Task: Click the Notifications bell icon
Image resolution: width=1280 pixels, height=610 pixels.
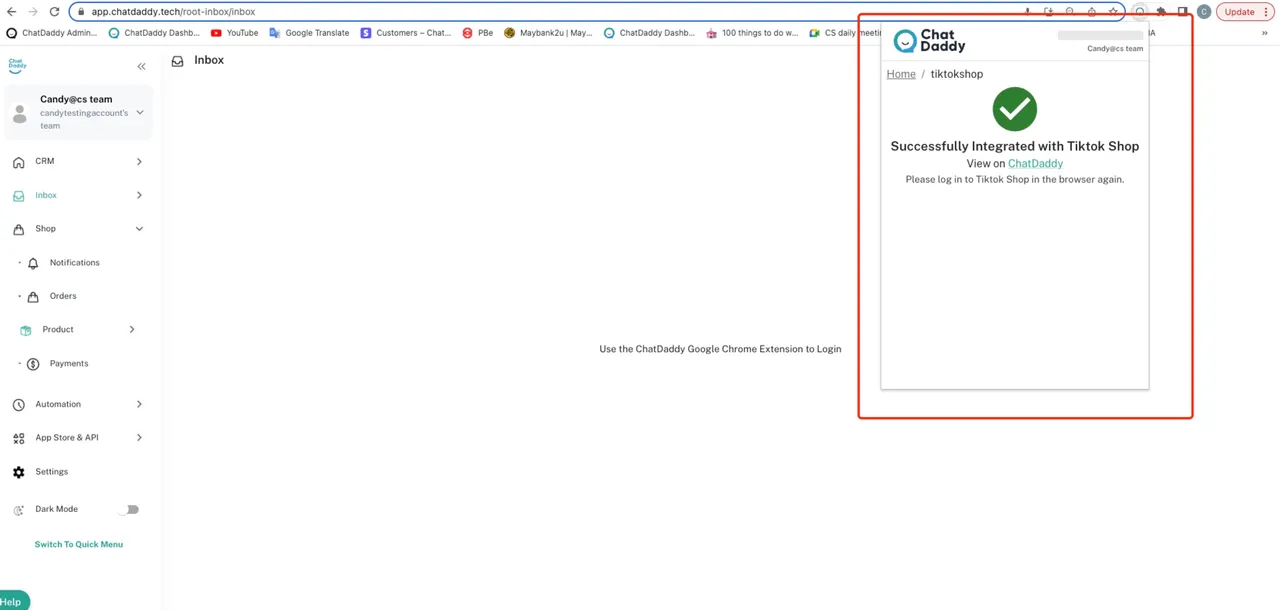Action: pyautogui.click(x=33, y=263)
